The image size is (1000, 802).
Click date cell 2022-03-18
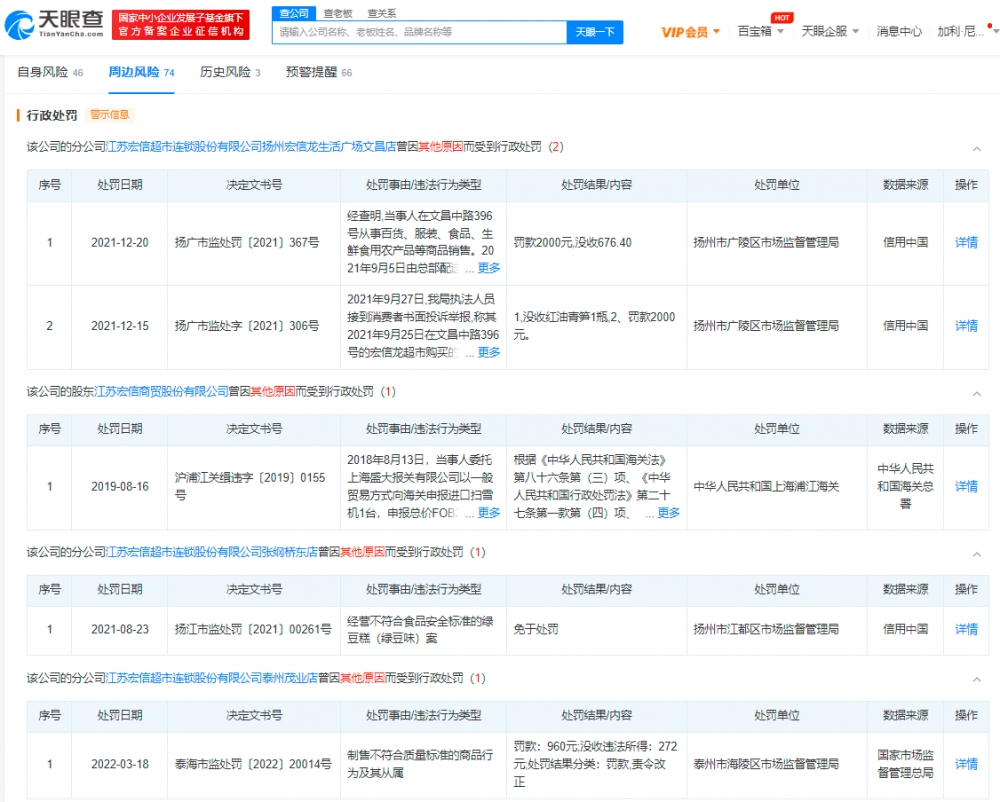coord(119,764)
